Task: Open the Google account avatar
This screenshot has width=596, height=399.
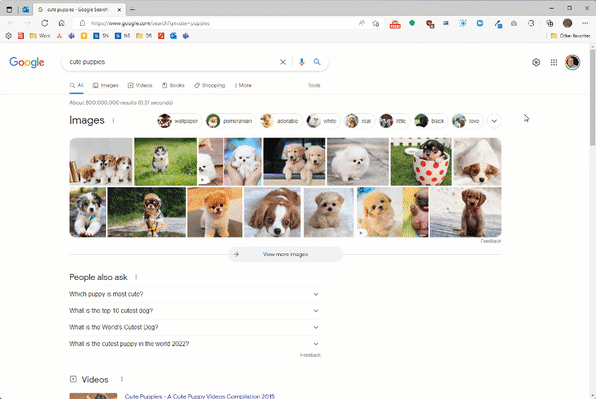Action: pyautogui.click(x=572, y=62)
